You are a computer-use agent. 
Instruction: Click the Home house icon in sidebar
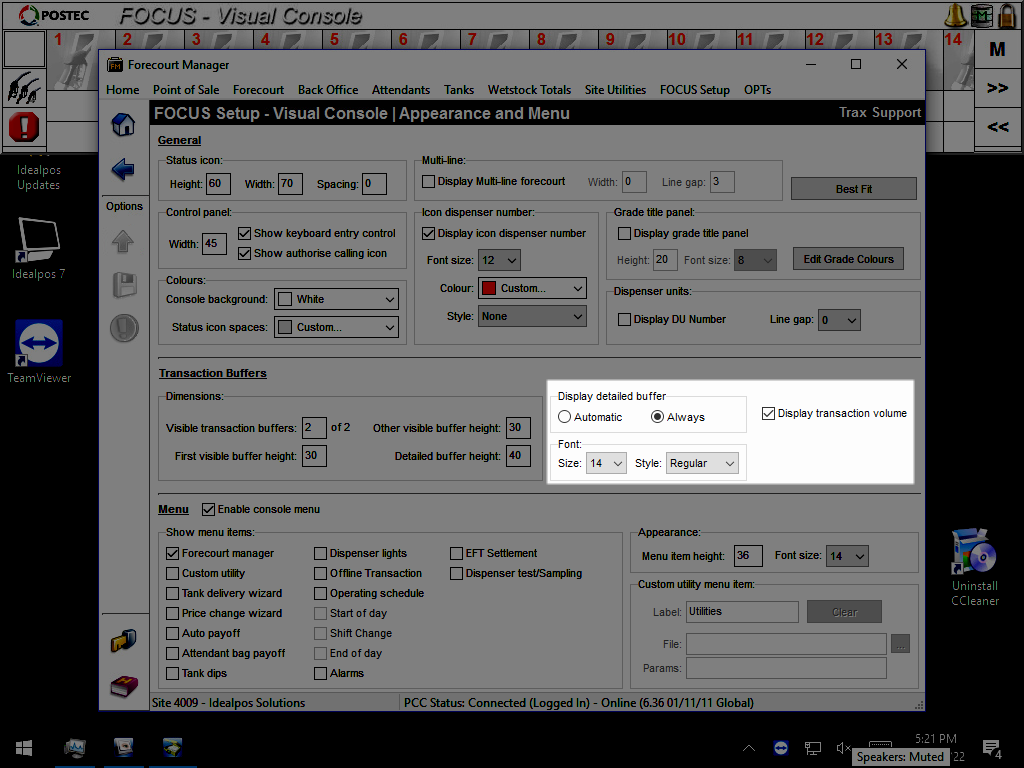[x=123, y=125]
